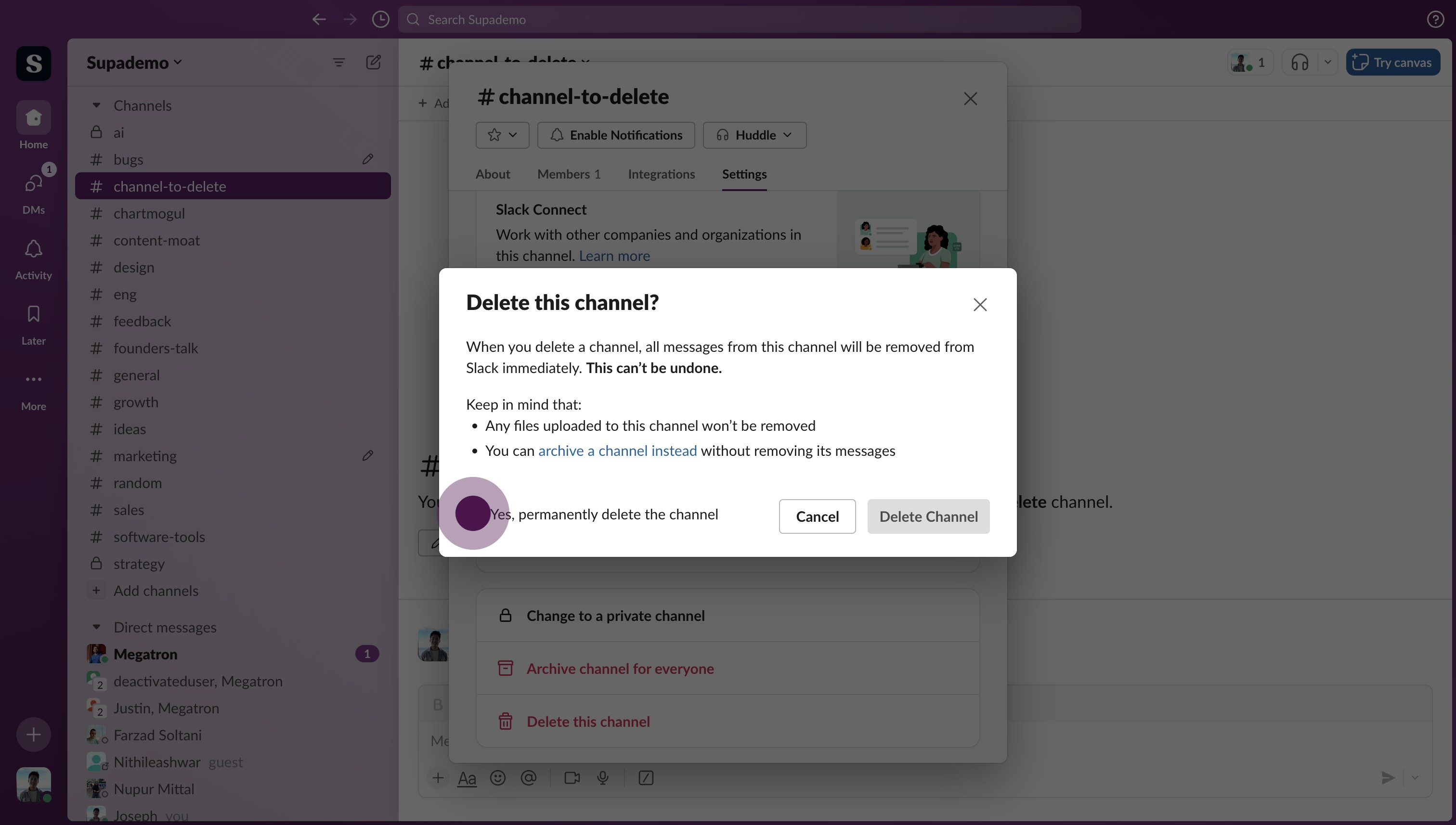1456x825 pixels.
Task: Click Add channels
Action: (233, 591)
